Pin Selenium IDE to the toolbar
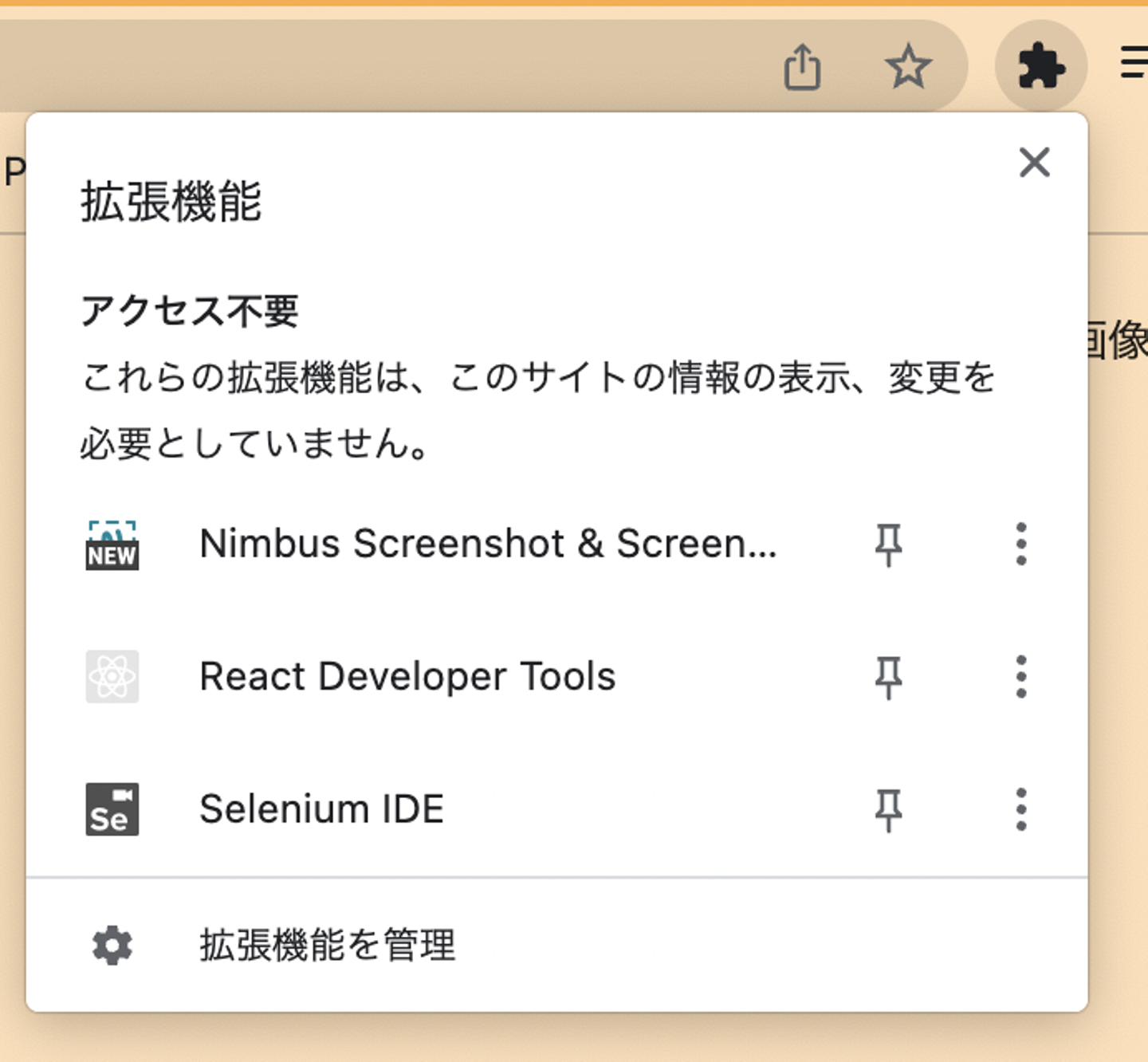 (888, 810)
